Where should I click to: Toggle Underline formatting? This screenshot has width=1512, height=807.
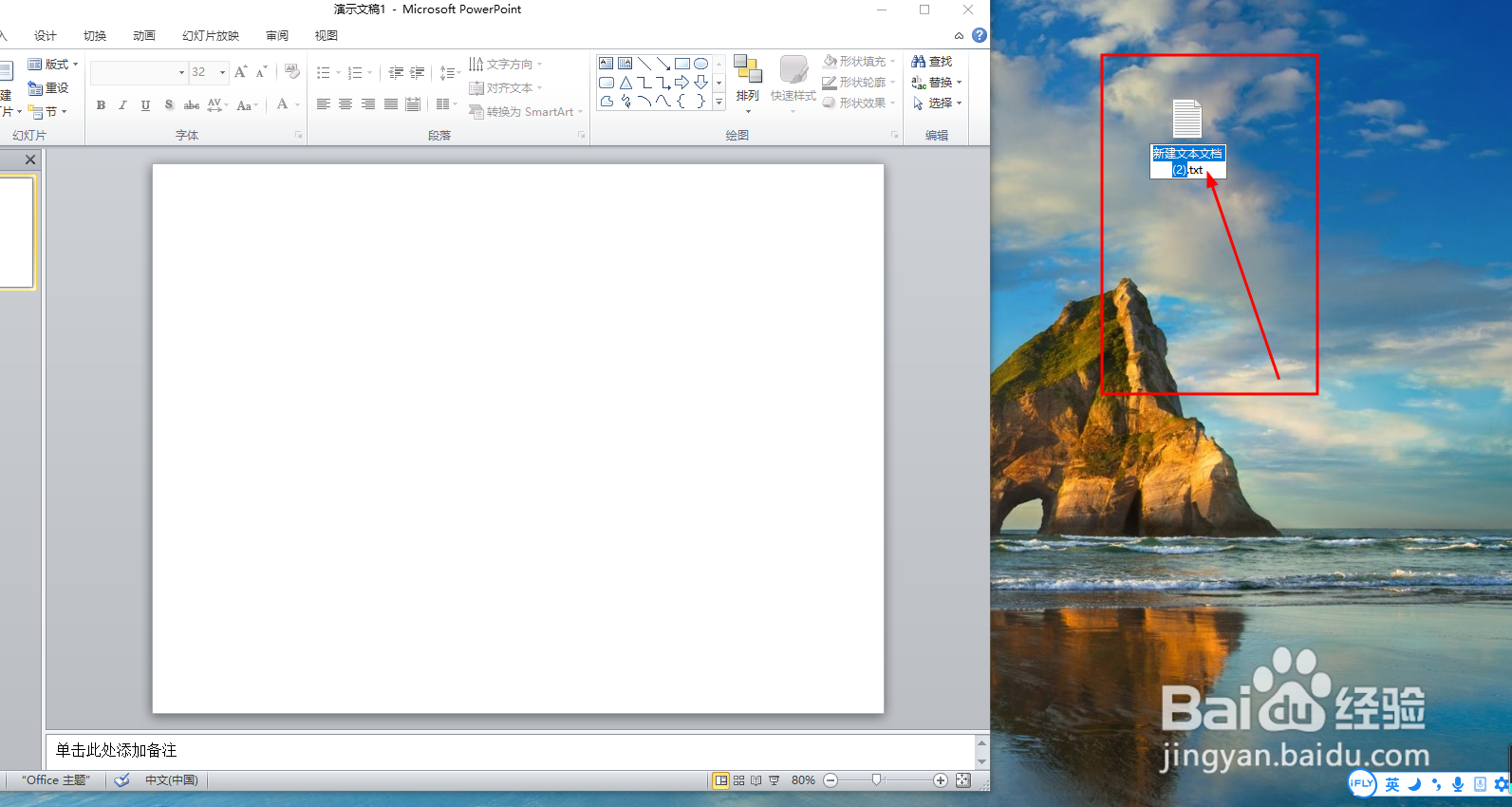pyautogui.click(x=145, y=105)
